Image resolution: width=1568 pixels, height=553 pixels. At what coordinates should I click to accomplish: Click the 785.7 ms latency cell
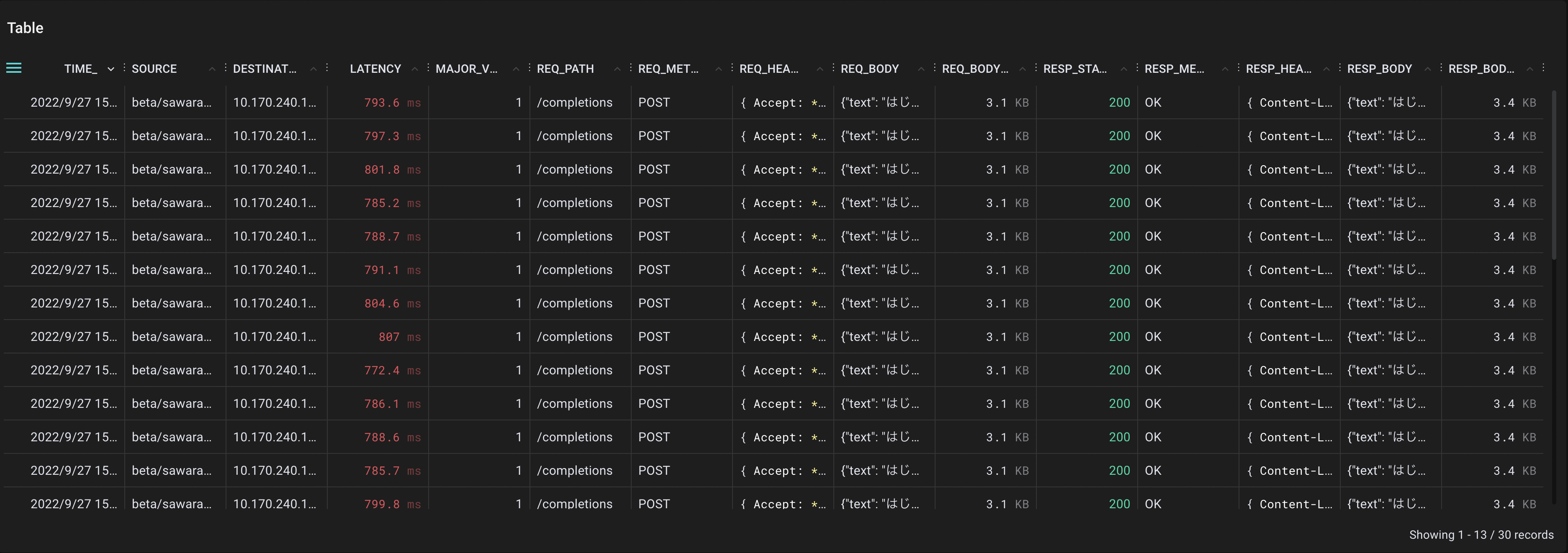click(392, 471)
